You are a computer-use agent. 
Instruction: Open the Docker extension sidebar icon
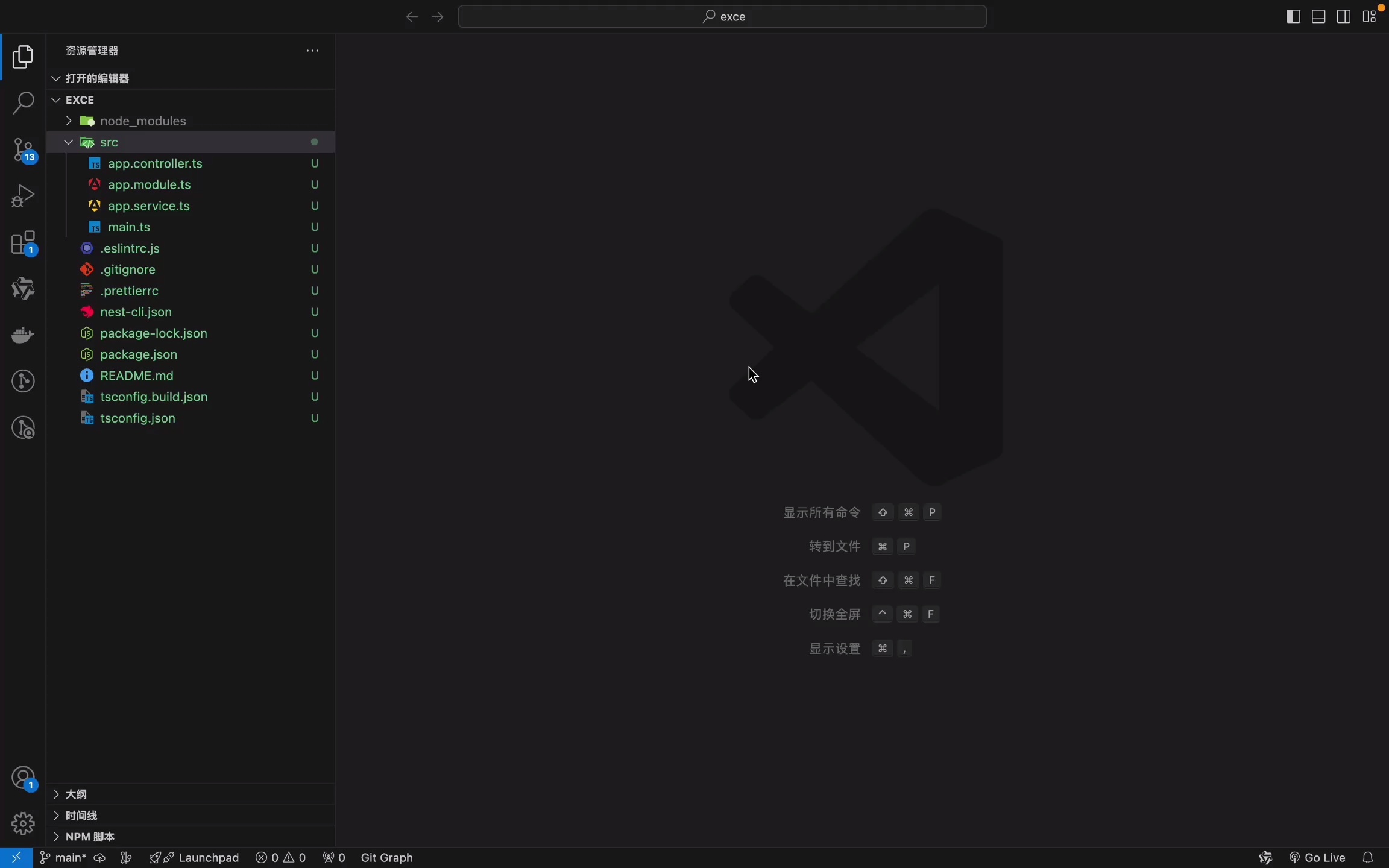pos(23,335)
